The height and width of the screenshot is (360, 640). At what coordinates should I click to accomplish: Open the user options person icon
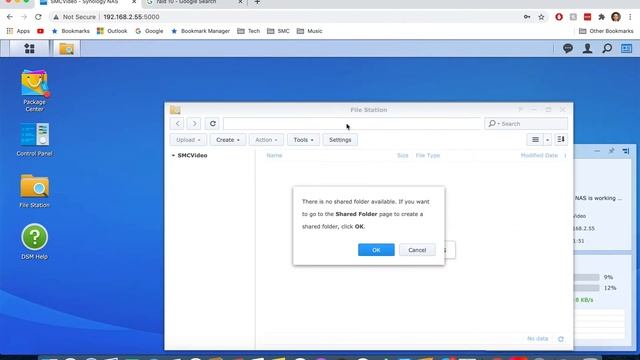click(x=587, y=49)
